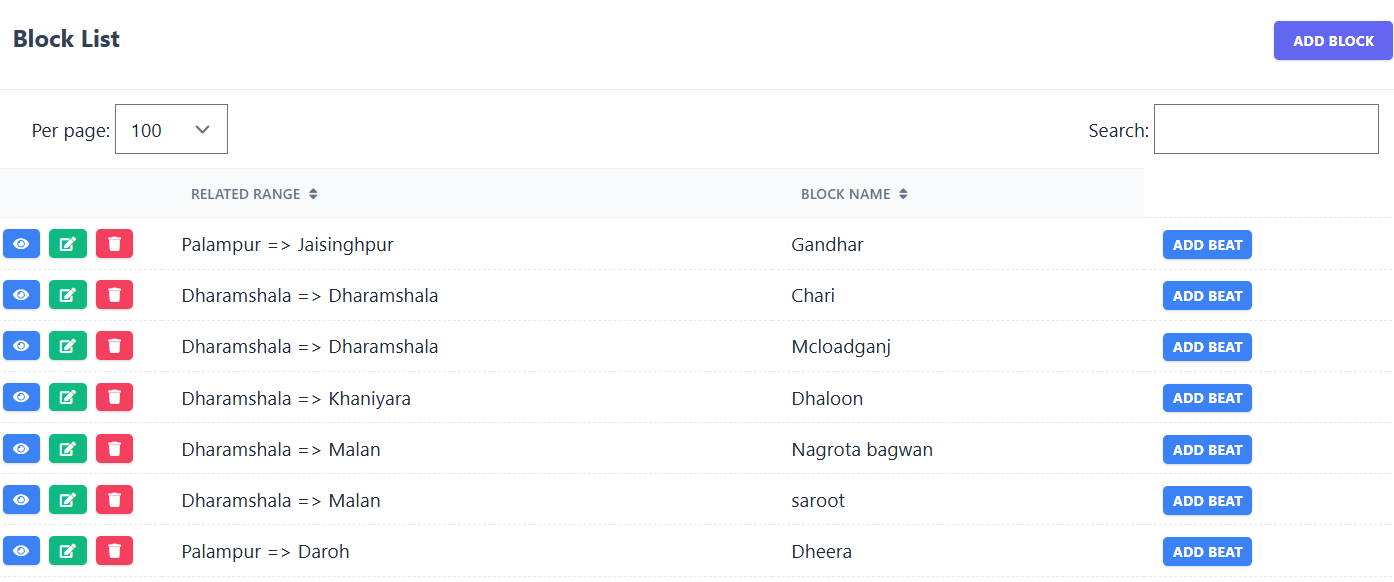Select the Block List heading
This screenshot has height=582, width=1394.
point(66,39)
